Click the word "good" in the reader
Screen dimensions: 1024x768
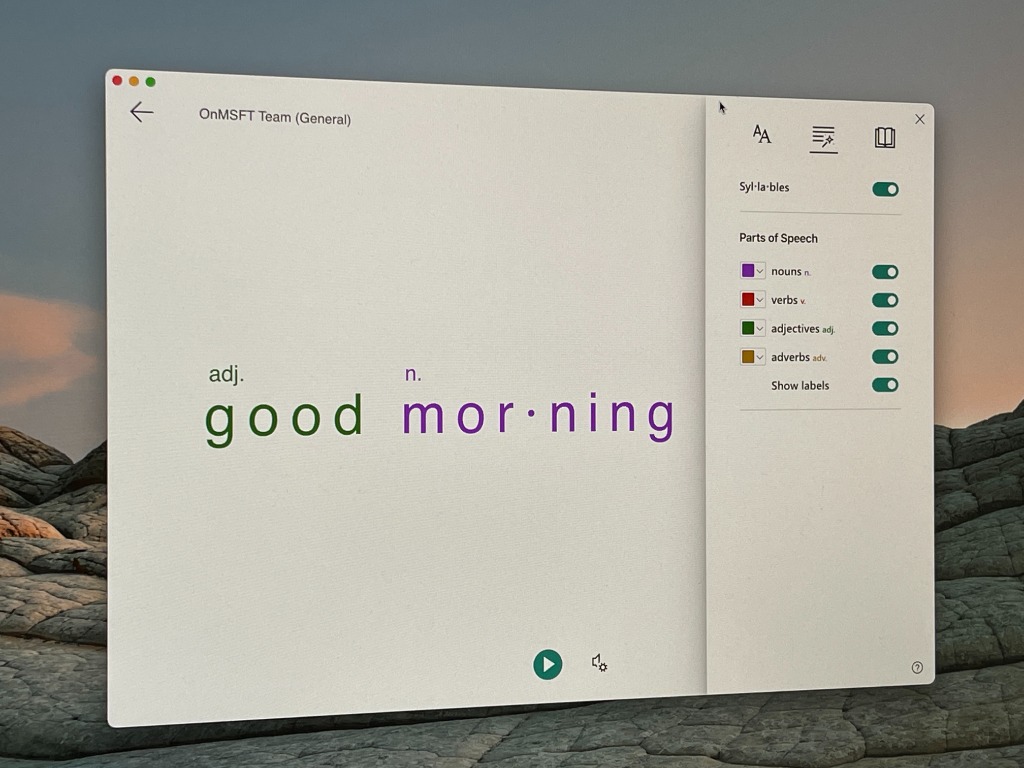[x=285, y=417]
